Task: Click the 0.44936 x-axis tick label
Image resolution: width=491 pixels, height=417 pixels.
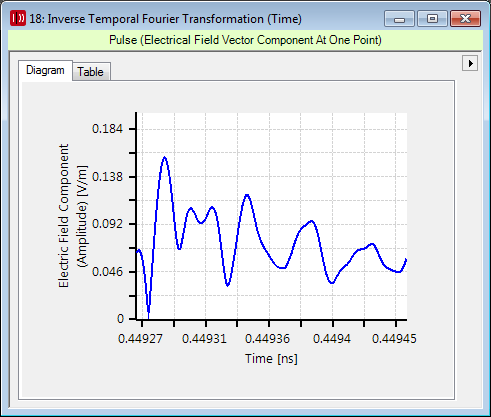Action: [x=267, y=339]
